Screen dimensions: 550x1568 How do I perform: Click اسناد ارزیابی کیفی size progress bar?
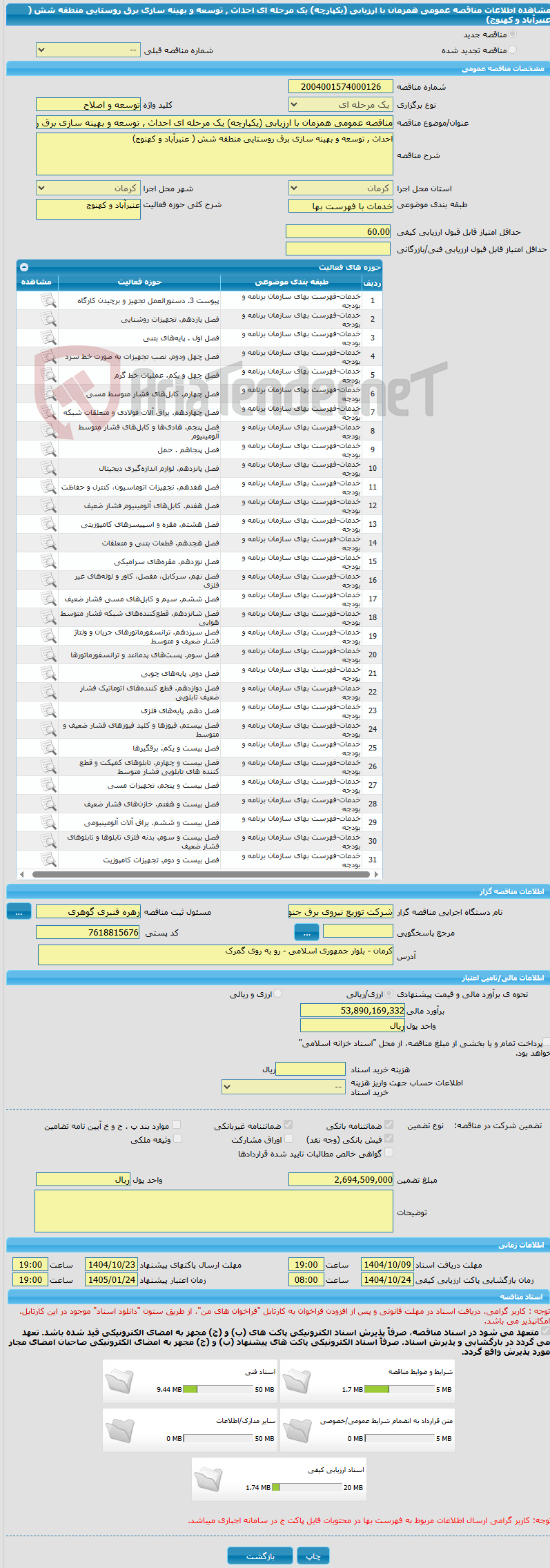click(306, 1487)
